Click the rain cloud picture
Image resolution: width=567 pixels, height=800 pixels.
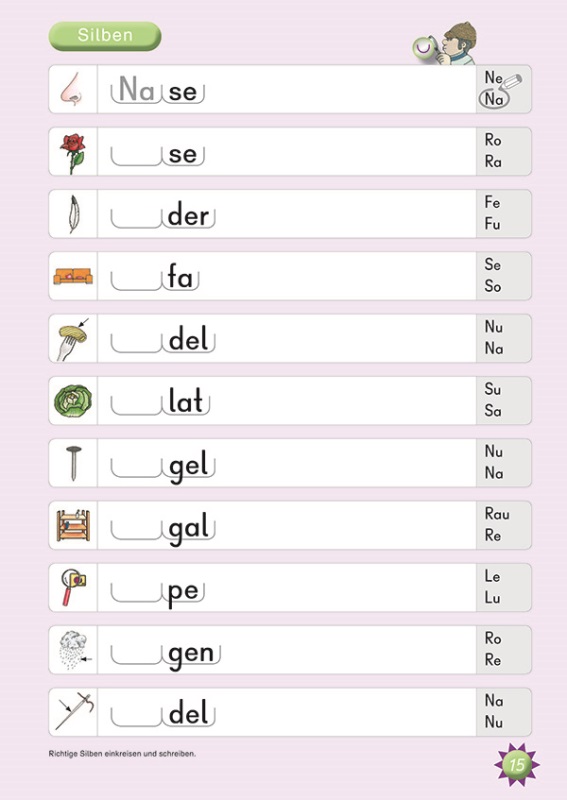coord(75,649)
